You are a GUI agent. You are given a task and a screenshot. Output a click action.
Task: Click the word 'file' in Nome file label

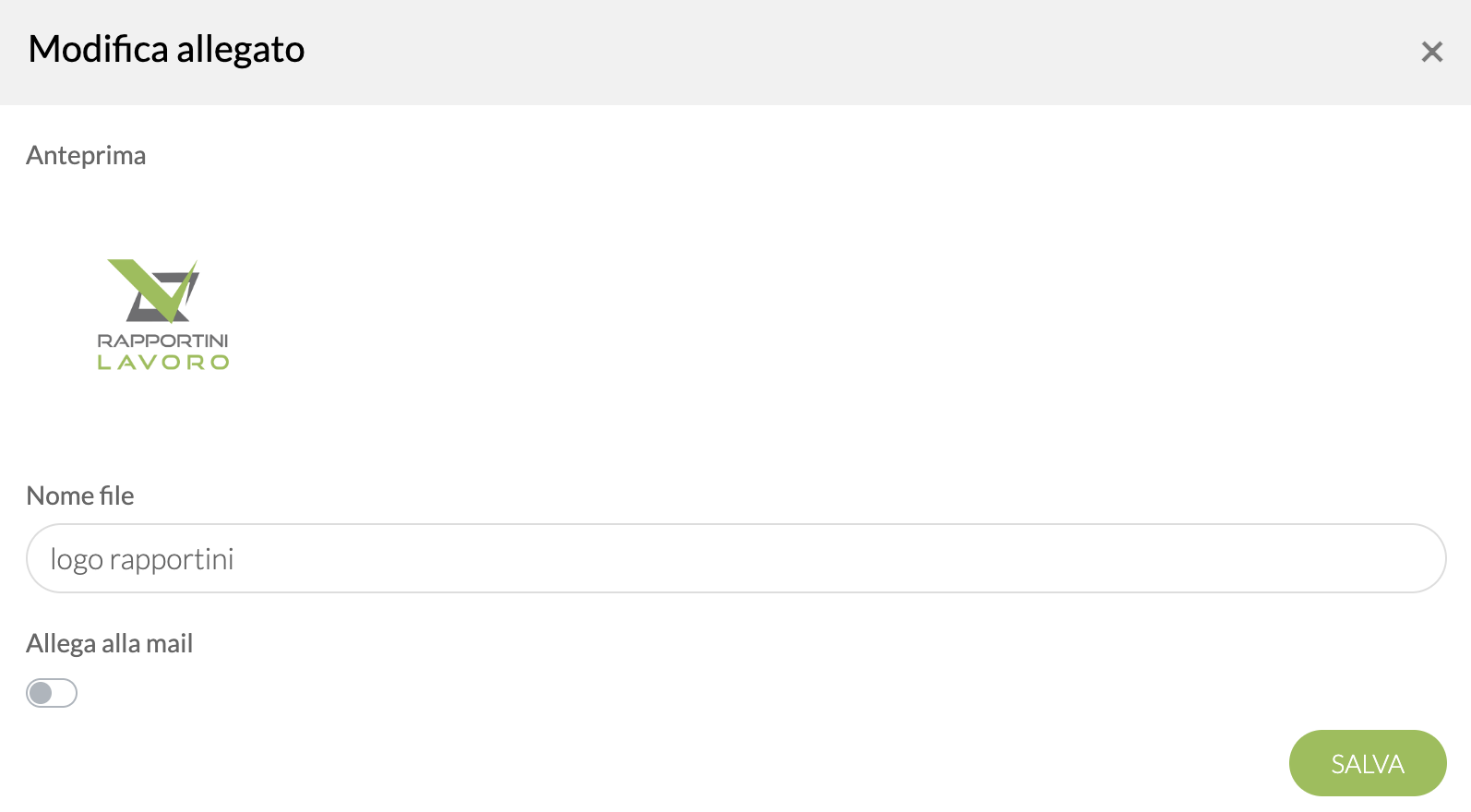(116, 496)
